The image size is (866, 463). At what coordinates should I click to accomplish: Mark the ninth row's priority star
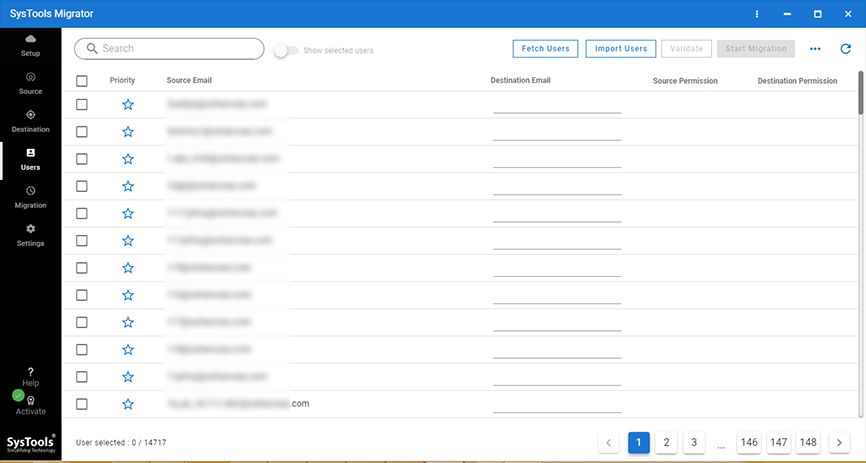pyautogui.click(x=128, y=322)
